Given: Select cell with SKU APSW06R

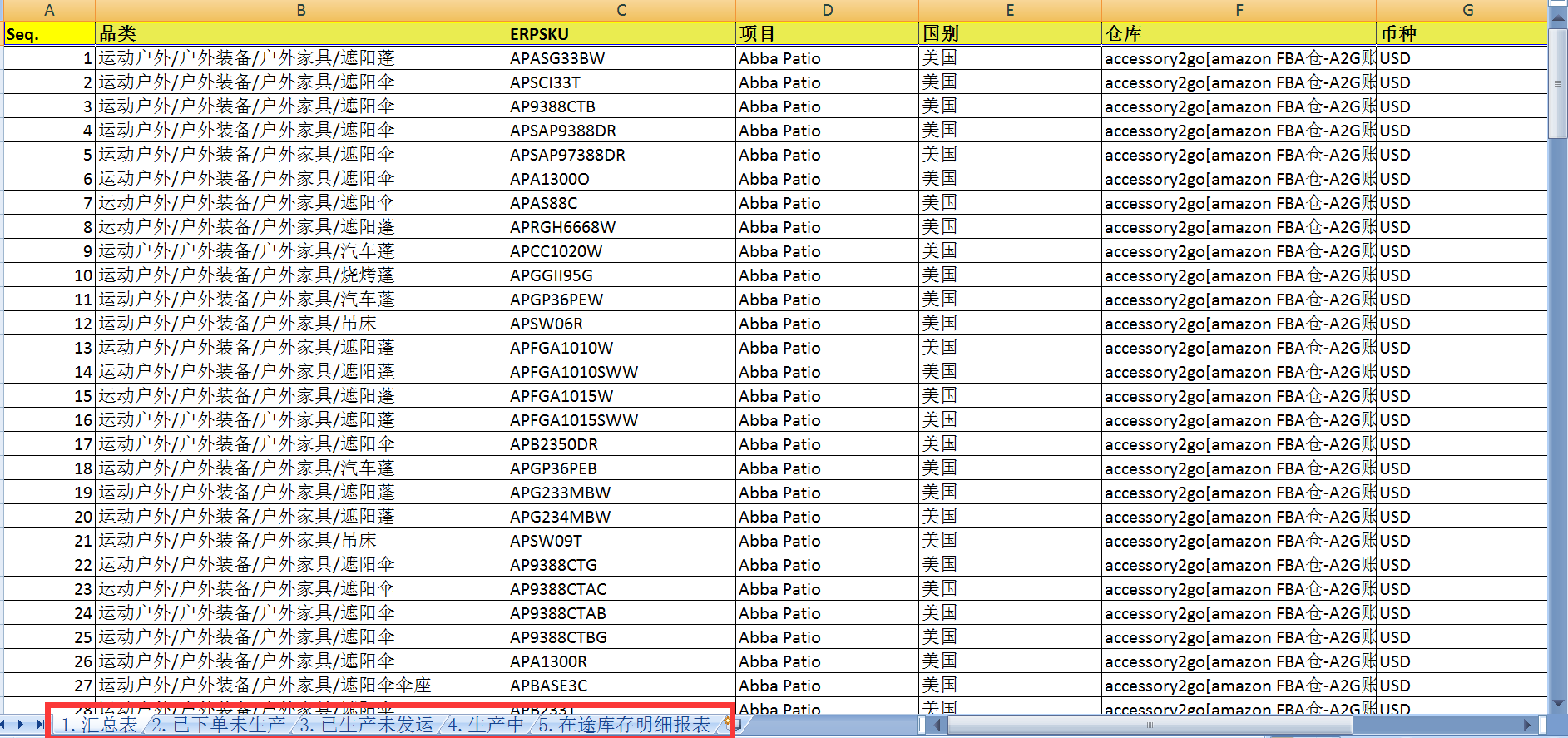Looking at the screenshot, I should (x=621, y=324).
